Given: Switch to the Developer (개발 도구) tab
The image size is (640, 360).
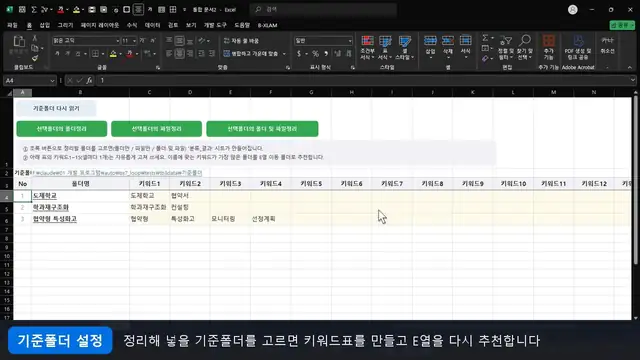Looking at the screenshot, I should point(215,25).
